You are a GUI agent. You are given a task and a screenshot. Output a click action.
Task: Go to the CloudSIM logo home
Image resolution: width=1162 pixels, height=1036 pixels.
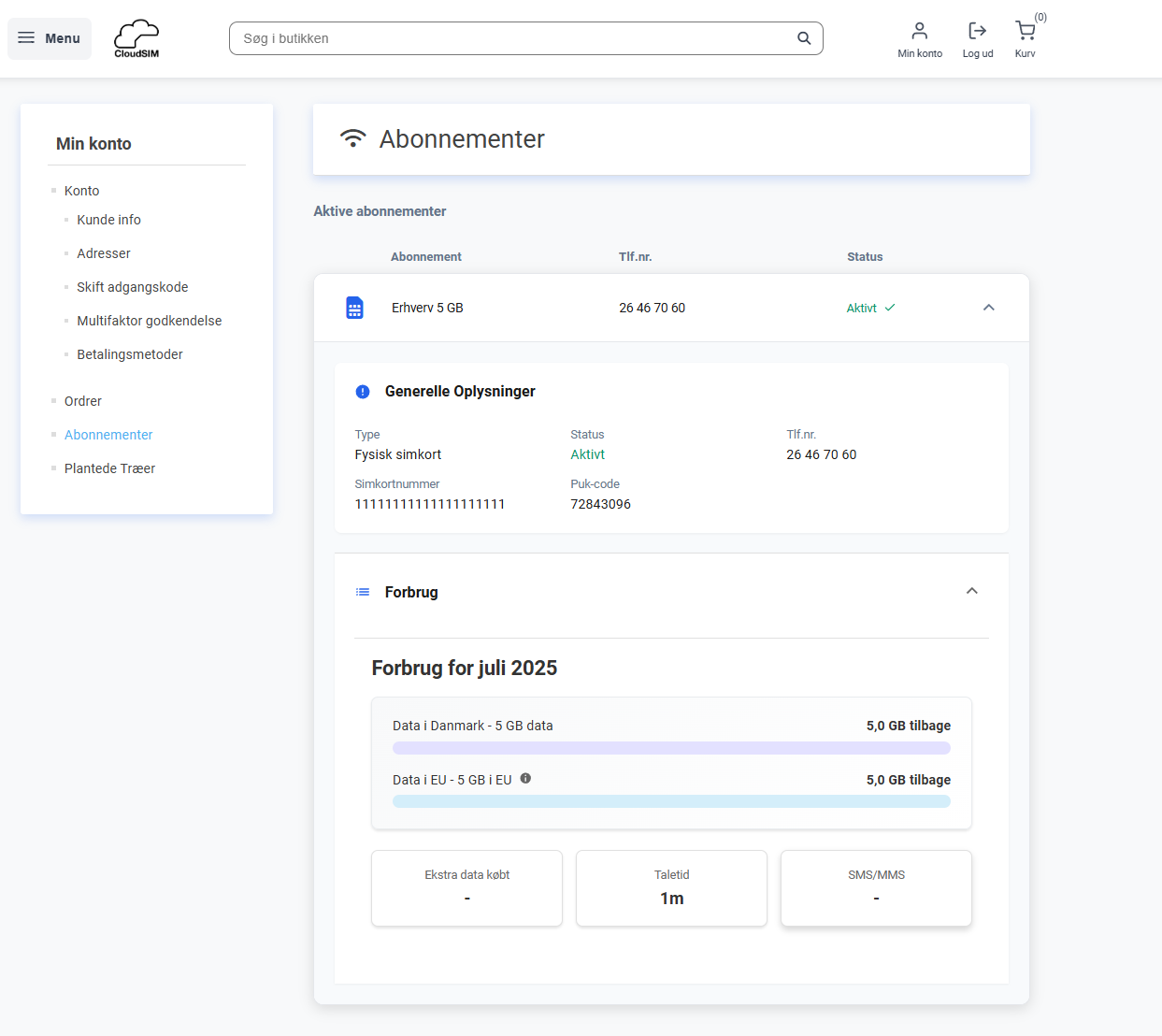[136, 38]
